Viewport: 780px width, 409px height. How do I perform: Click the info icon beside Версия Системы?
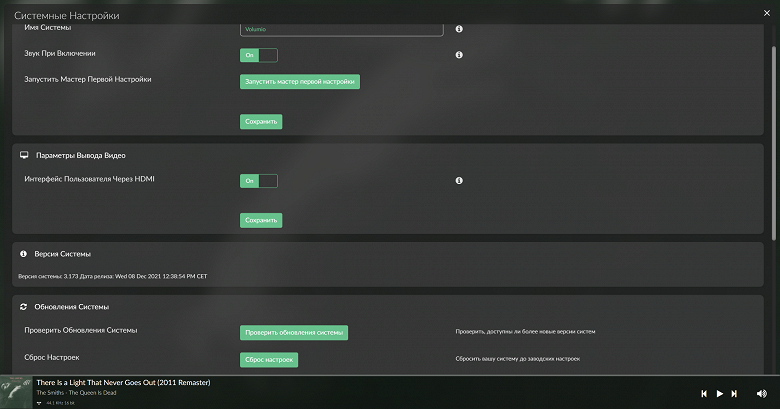click(x=23, y=254)
